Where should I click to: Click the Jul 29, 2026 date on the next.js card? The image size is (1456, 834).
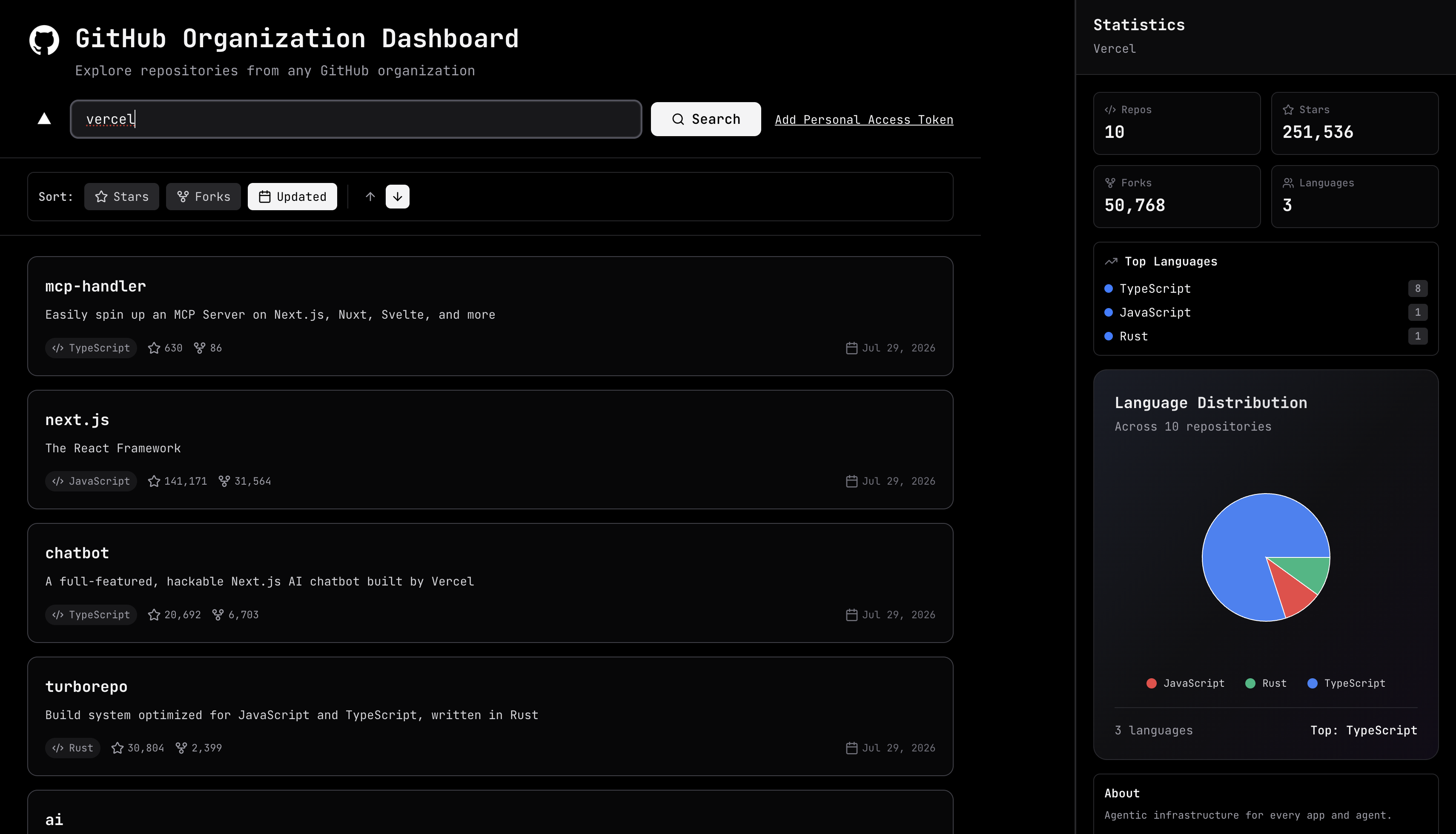tap(898, 481)
